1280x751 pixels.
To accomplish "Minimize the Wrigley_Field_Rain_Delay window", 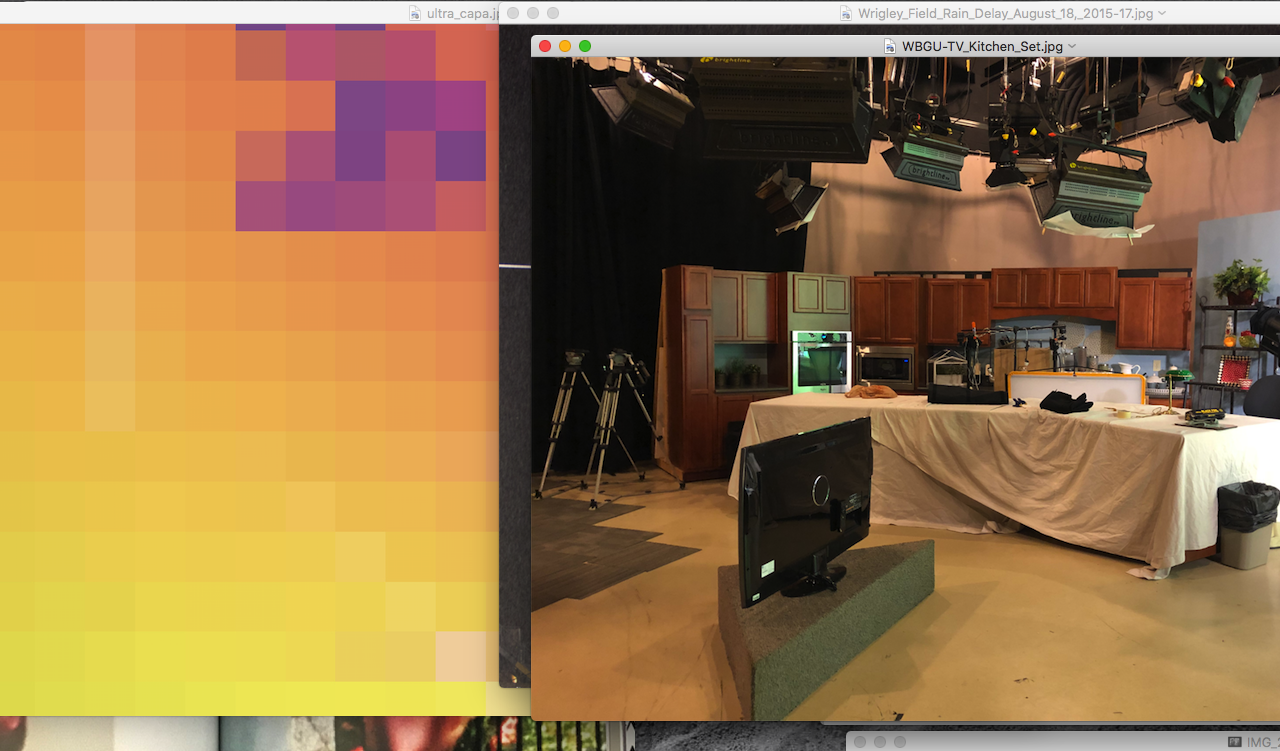I will click(533, 13).
